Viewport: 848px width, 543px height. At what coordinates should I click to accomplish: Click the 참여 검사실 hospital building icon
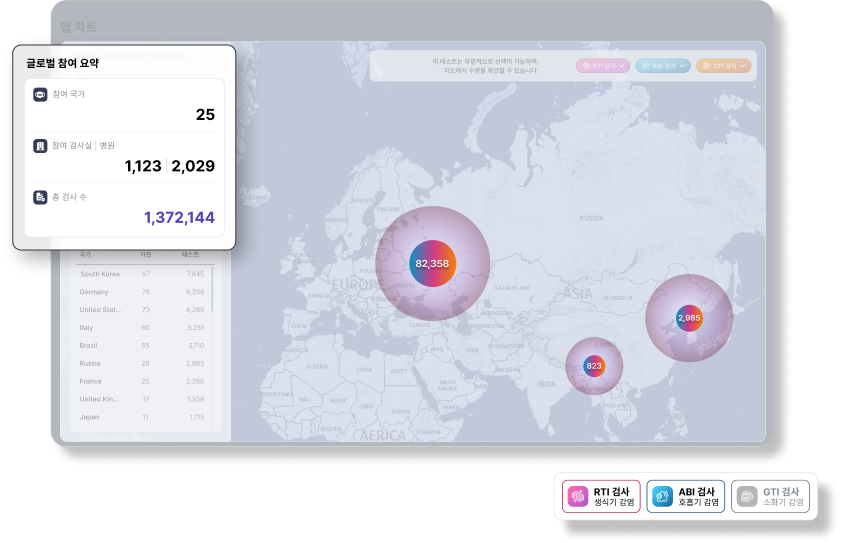[x=40, y=146]
